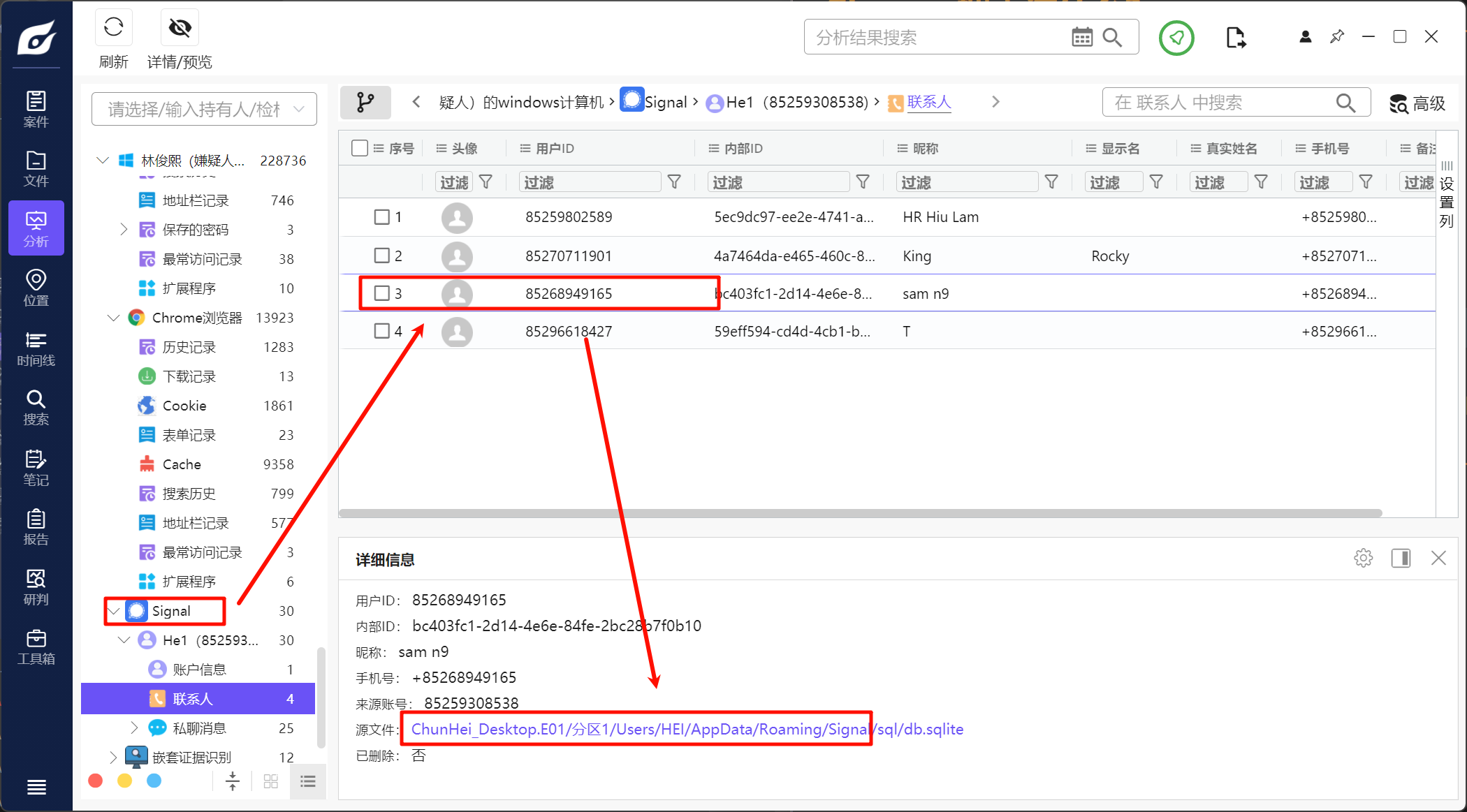The width and height of the screenshot is (1467, 812).
Task: Collapse the Signal tree node
Action: 114,611
